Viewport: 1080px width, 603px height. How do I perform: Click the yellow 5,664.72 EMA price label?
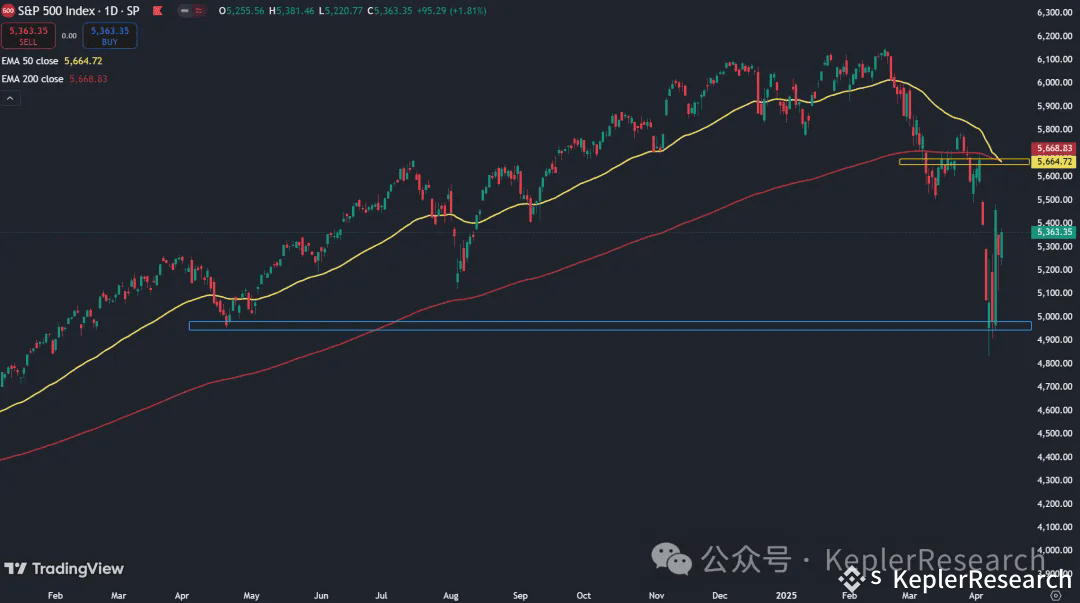(1054, 161)
